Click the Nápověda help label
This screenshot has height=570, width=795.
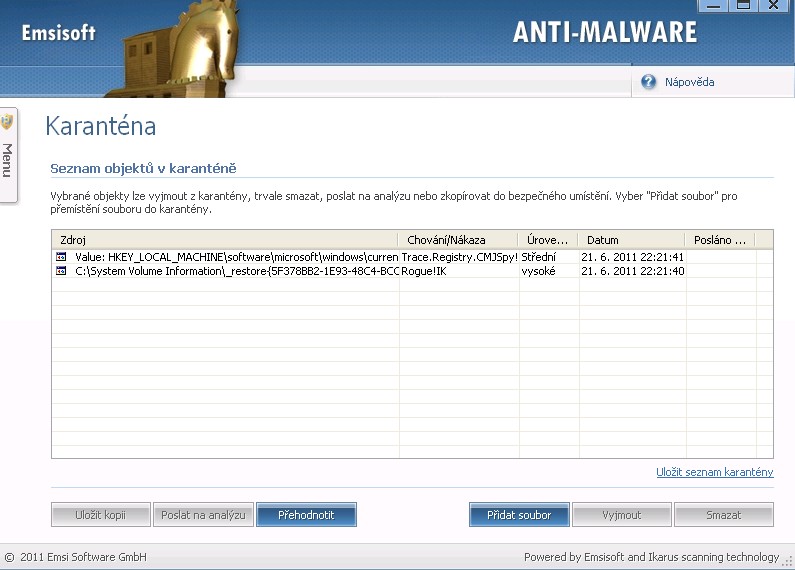pos(690,82)
